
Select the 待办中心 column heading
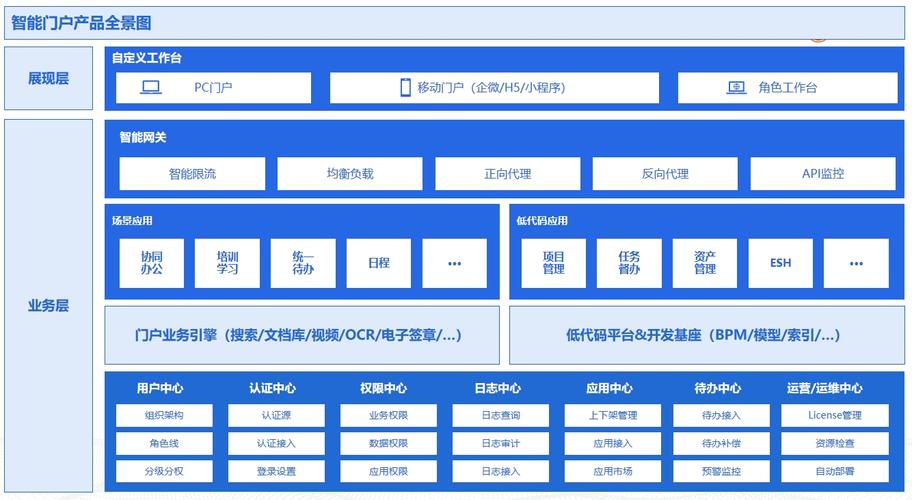pyautogui.click(x=718, y=388)
